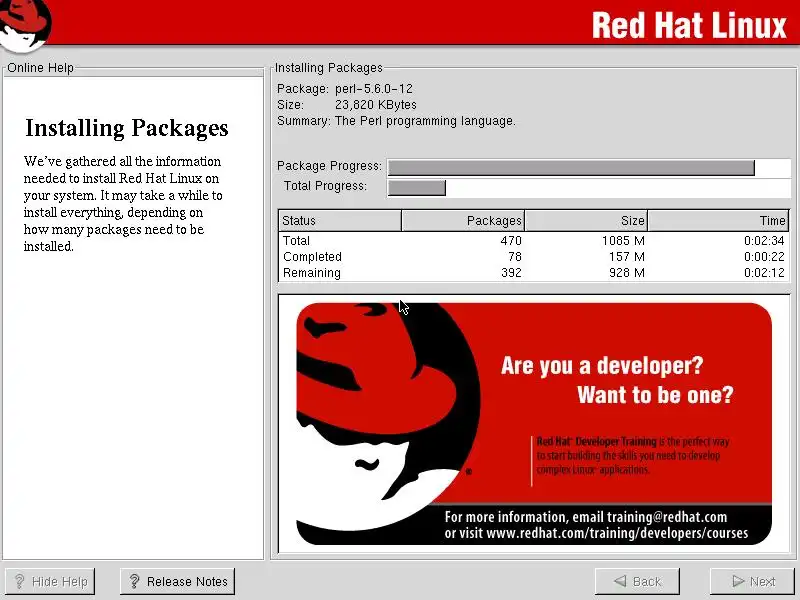Select the Size column header
Screen dimensions: 800x600
(x=586, y=220)
